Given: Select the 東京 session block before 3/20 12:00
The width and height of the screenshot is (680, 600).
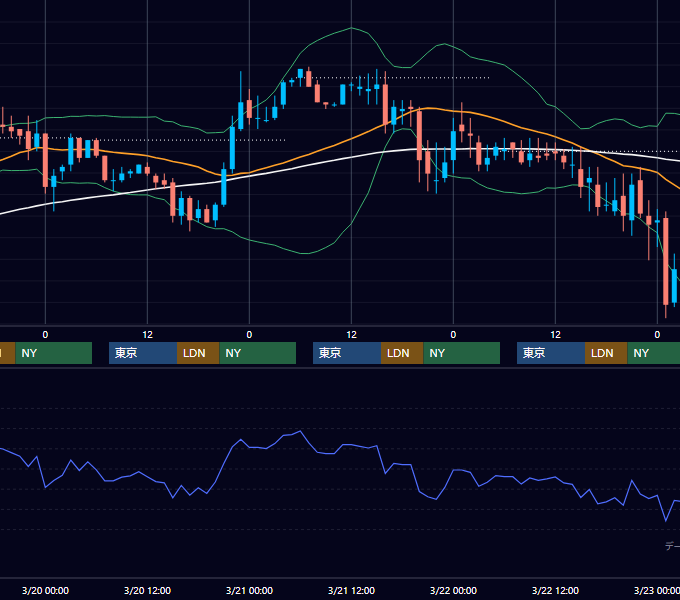Looking at the screenshot, I should (x=143, y=353).
